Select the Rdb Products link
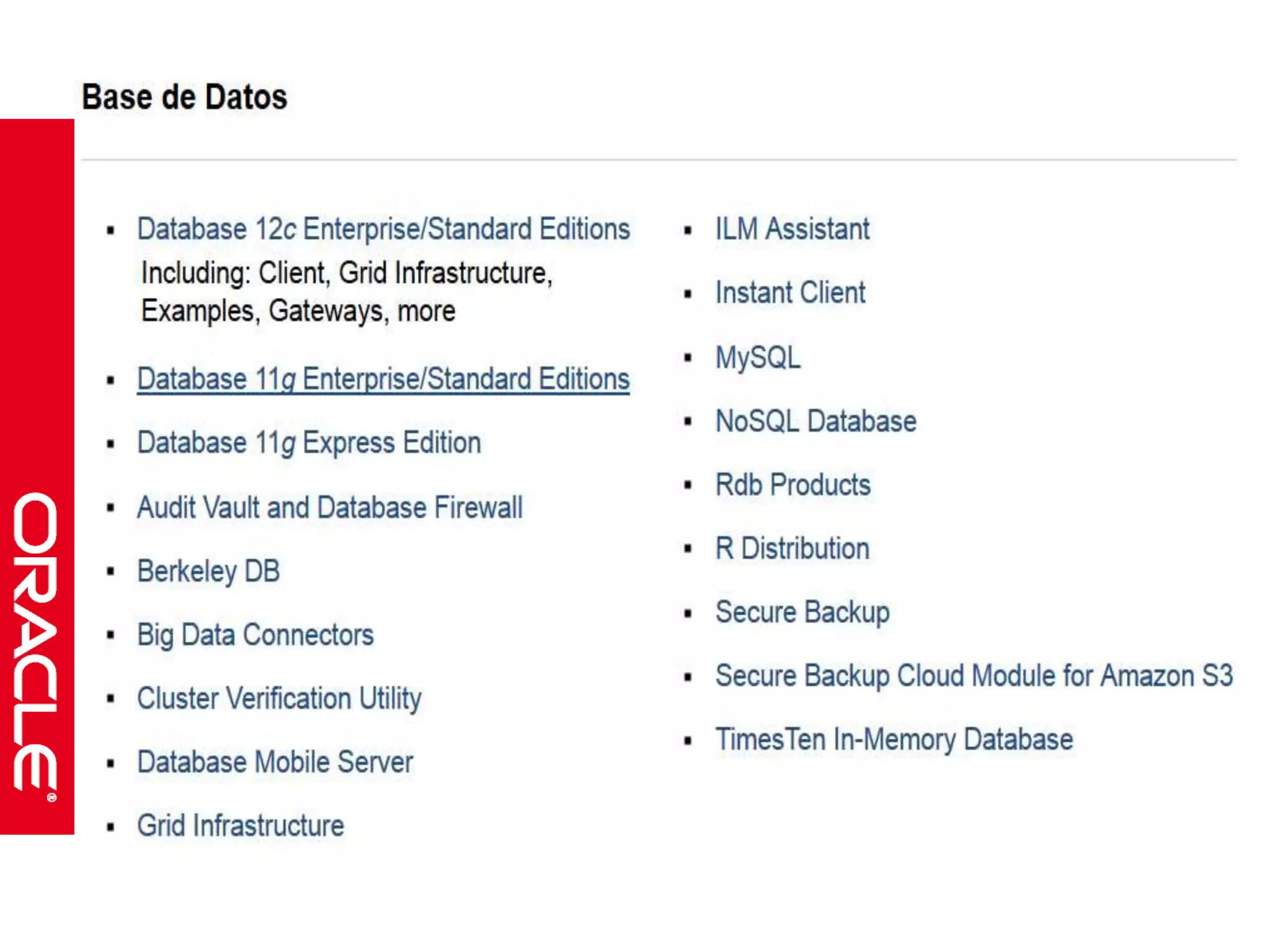 click(793, 485)
